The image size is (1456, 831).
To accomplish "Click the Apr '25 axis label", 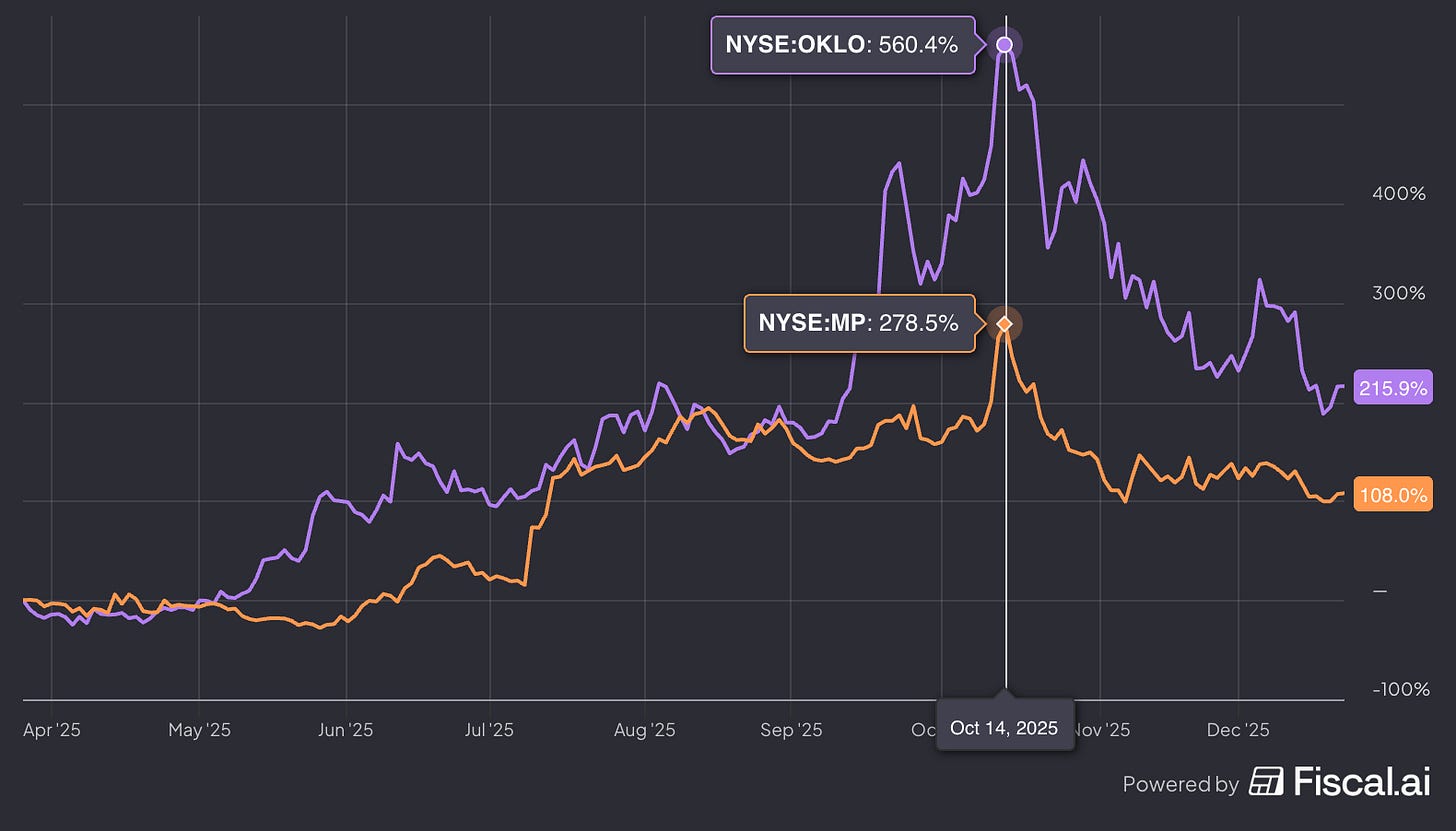I will (51, 730).
